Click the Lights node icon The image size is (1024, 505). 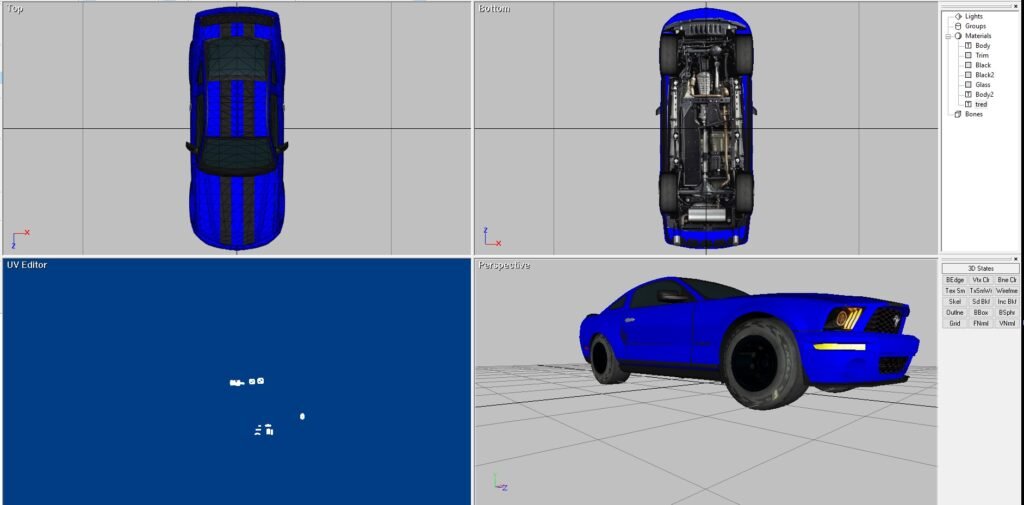click(958, 16)
